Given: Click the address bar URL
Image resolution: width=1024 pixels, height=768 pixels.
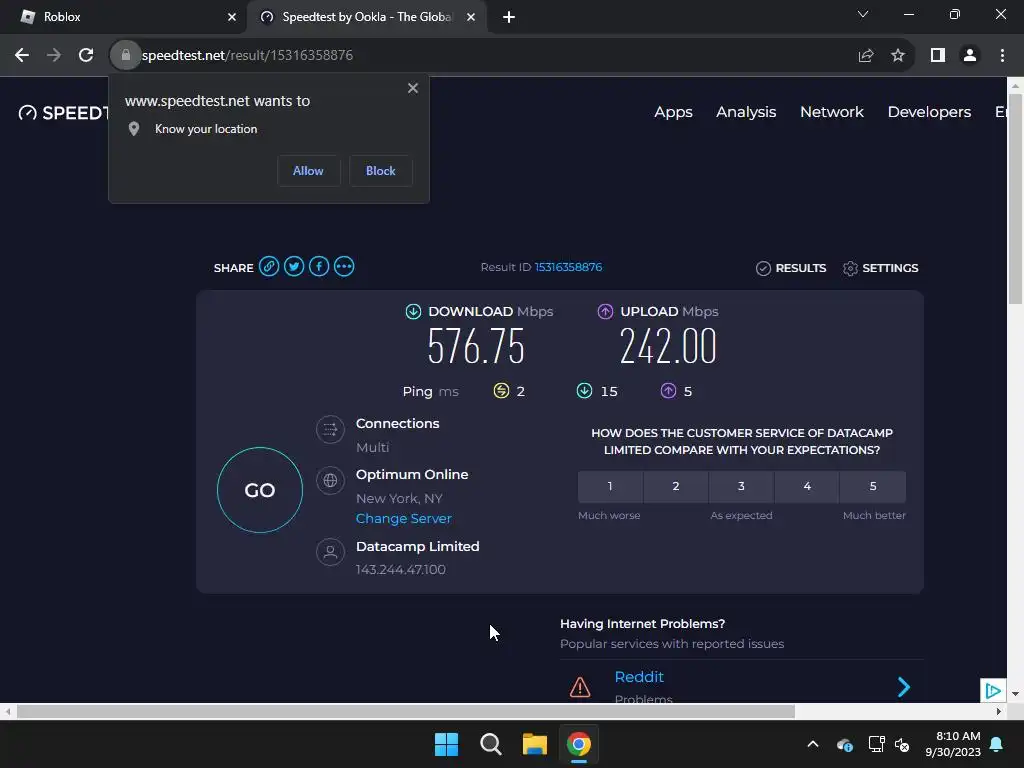Looking at the screenshot, I should [248, 56].
